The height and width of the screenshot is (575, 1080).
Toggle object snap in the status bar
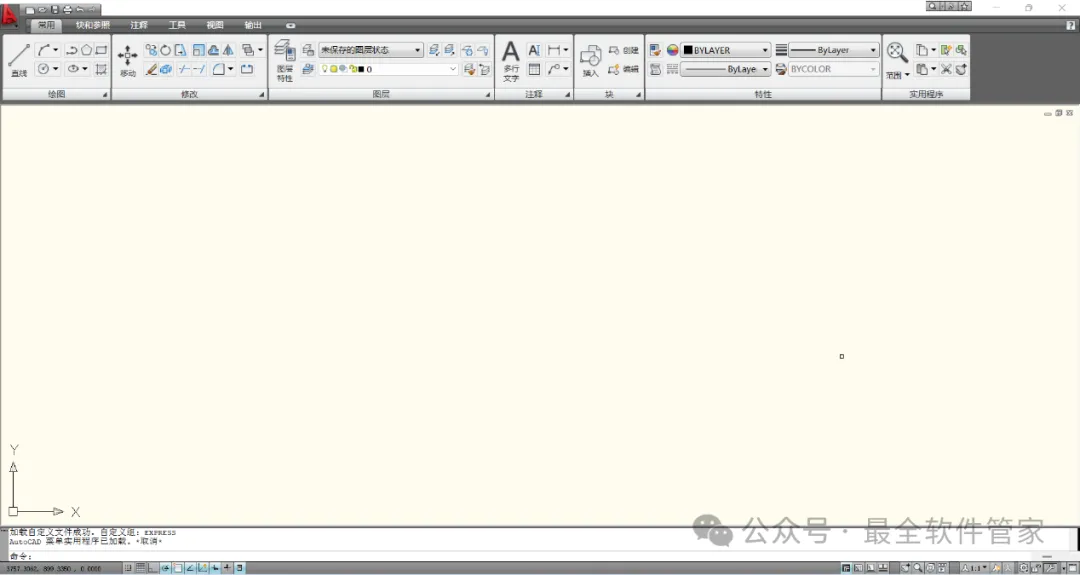point(178,568)
